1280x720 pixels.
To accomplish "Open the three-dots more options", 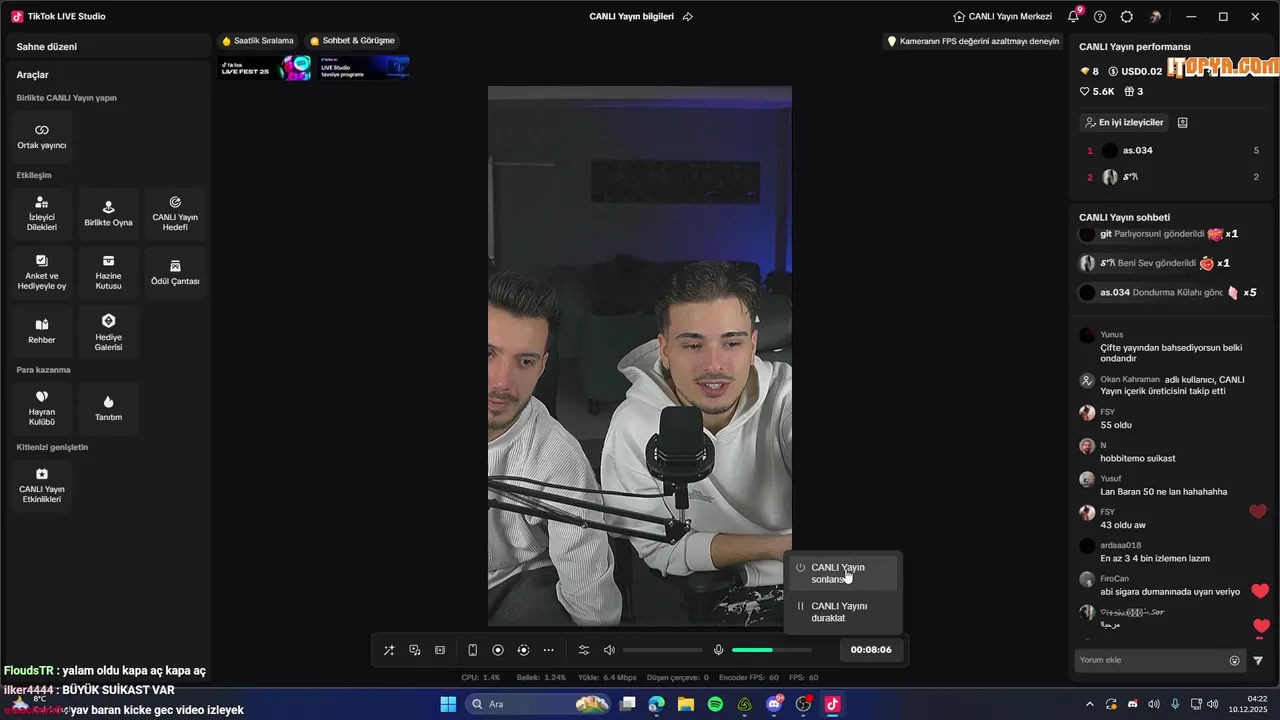I will point(548,650).
